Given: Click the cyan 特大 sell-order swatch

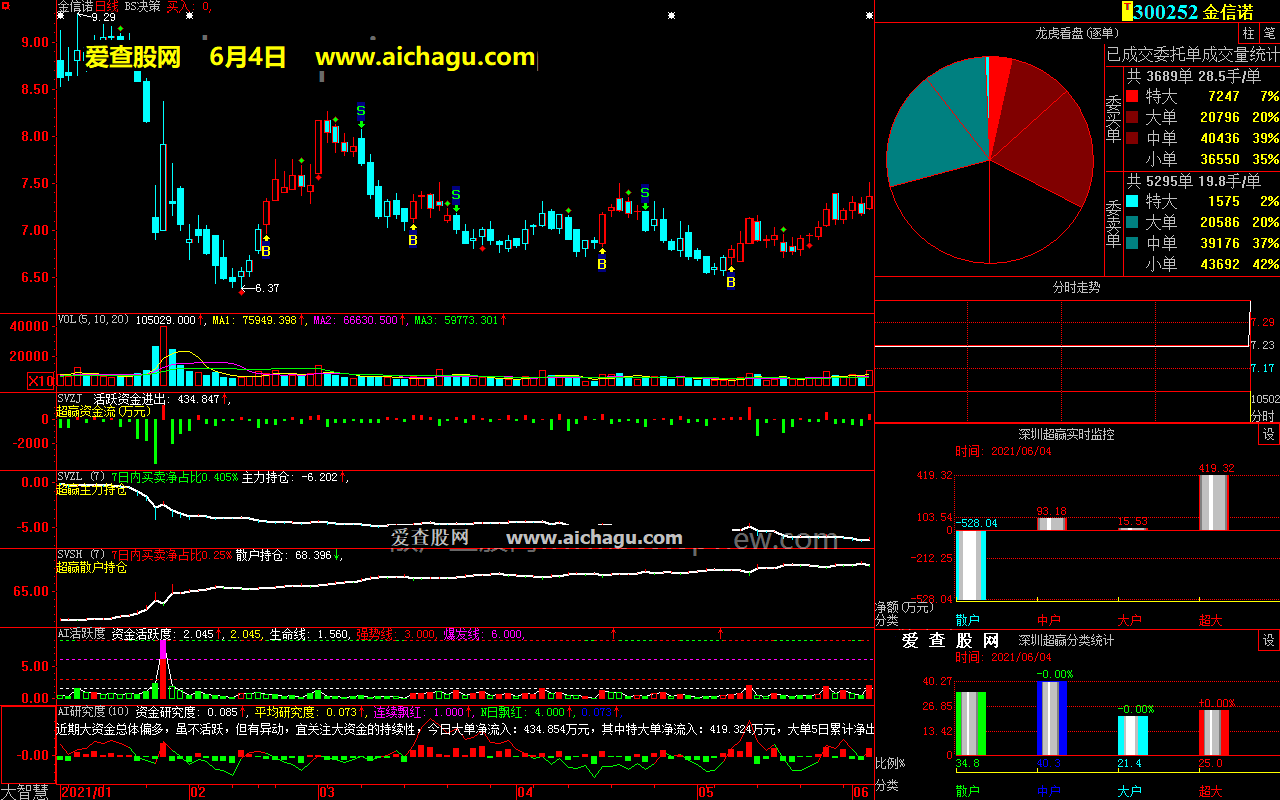Looking at the screenshot, I should click(1132, 202).
